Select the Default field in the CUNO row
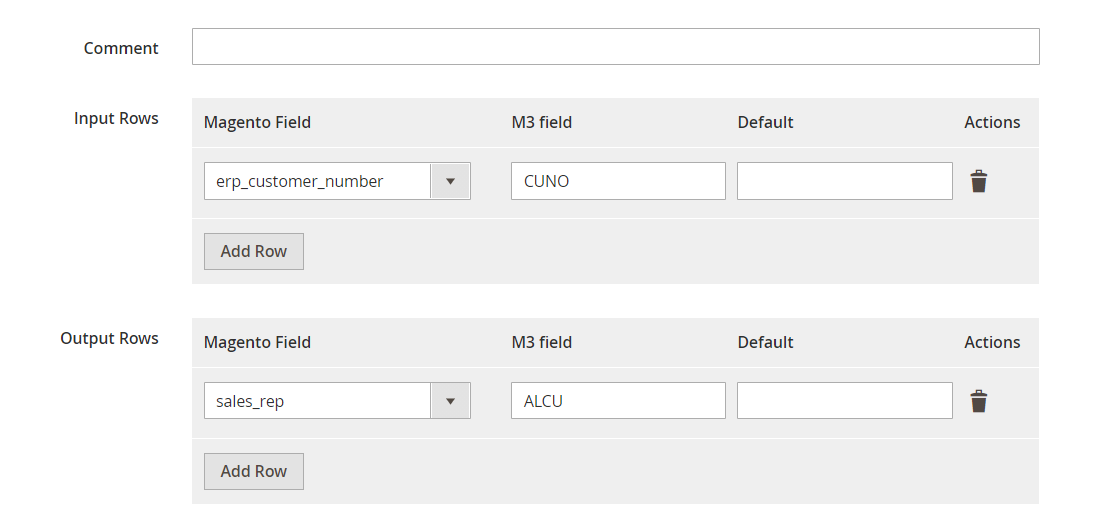Image resolution: width=1099 pixels, height=528 pixels. click(x=845, y=181)
